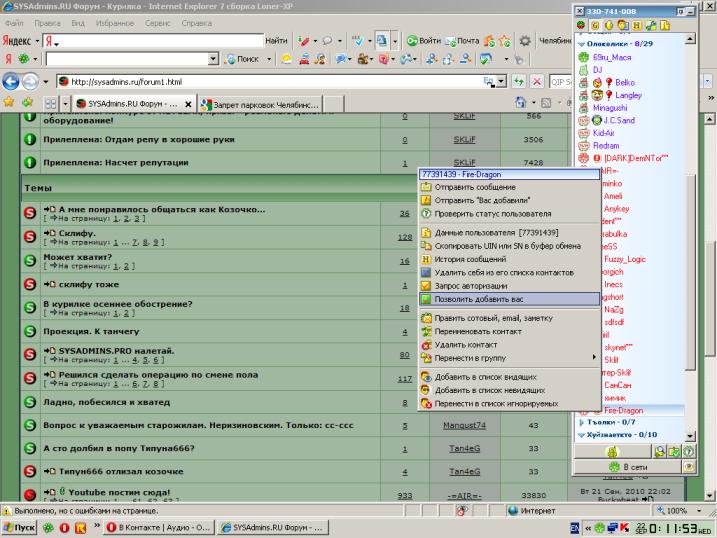Click the browser Back arrow button

pyautogui.click(x=11, y=82)
